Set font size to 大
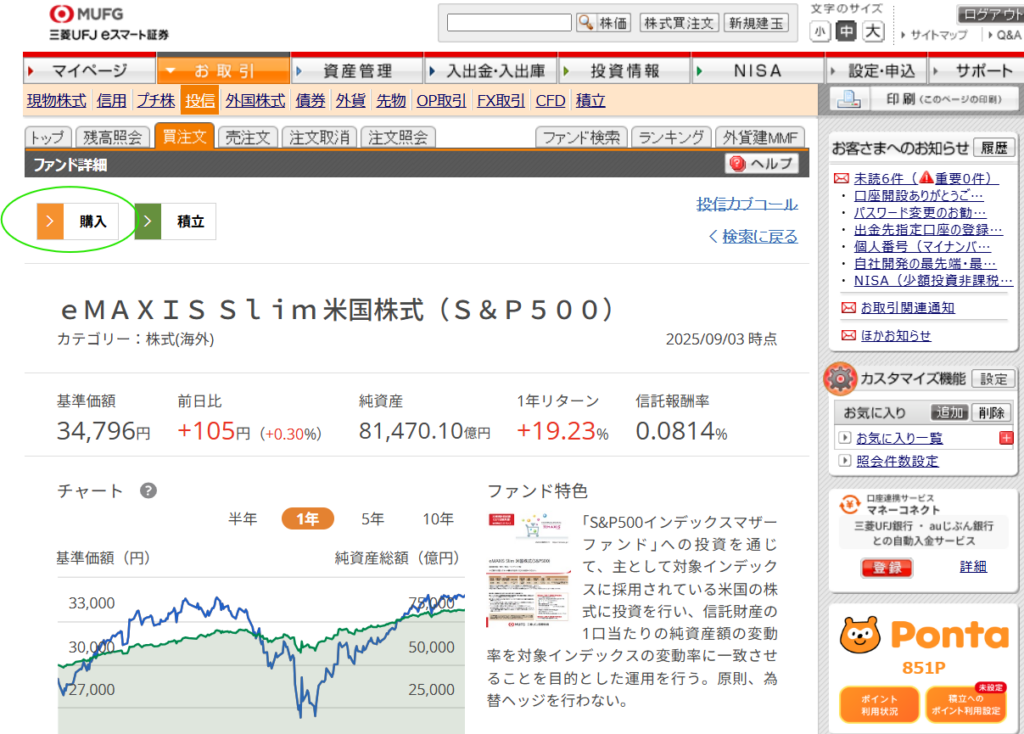This screenshot has width=1024, height=734. point(873,31)
